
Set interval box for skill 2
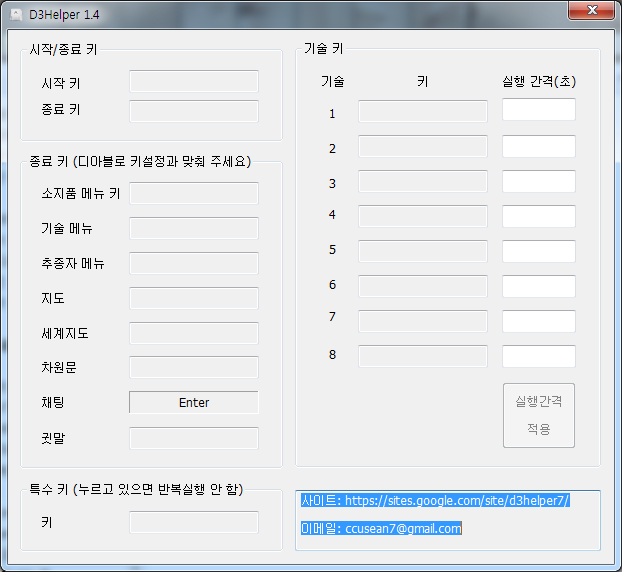tap(539, 146)
